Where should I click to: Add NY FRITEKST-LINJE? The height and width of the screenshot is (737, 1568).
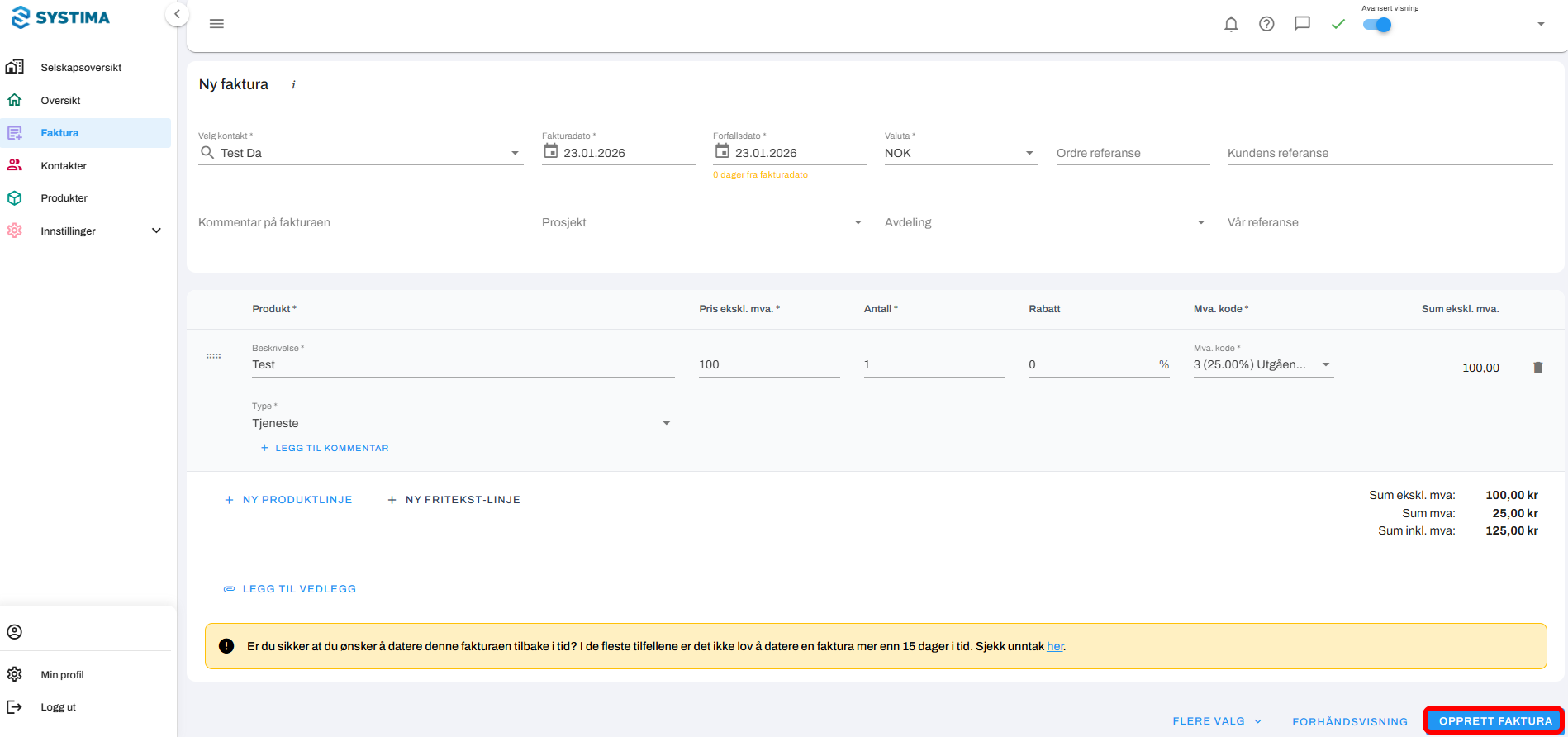click(454, 500)
